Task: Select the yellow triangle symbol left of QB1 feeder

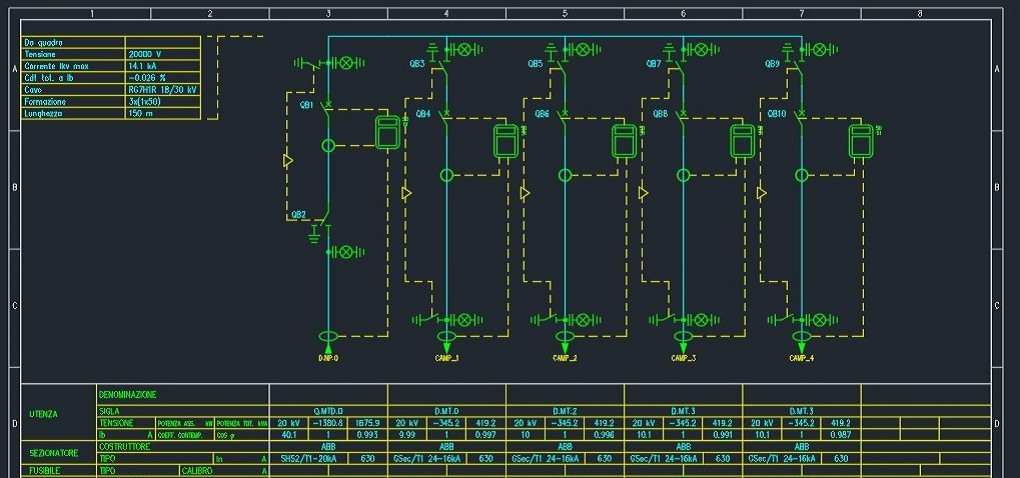Action: [288, 160]
